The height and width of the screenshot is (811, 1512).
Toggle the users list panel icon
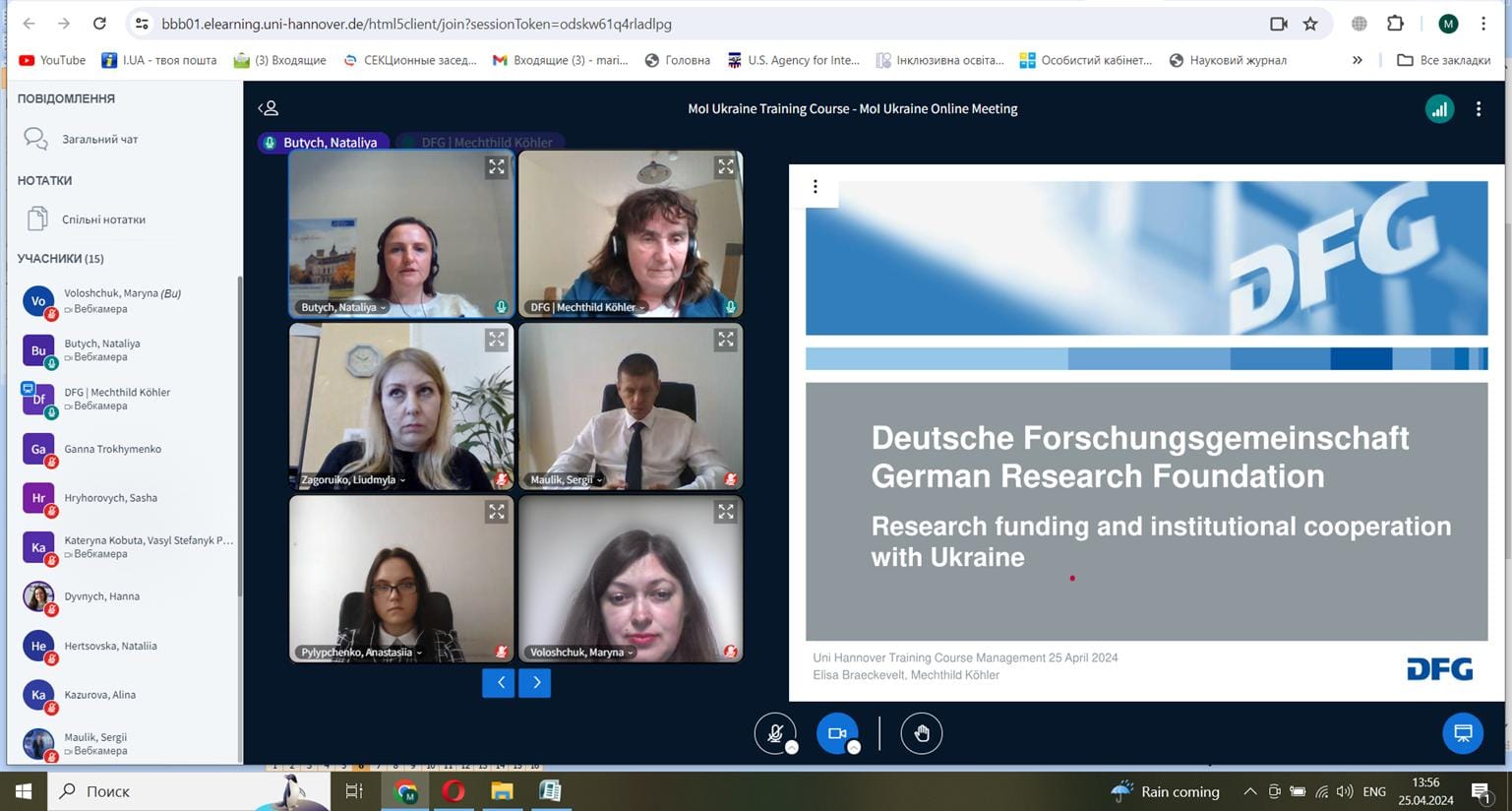pos(268,108)
